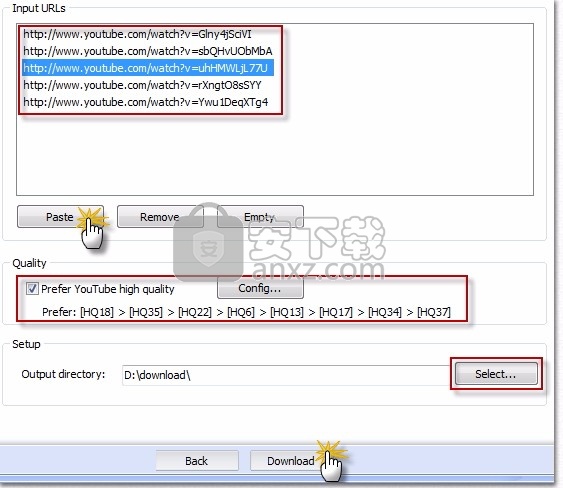The width and height of the screenshot is (563, 488).
Task: Select the highlighted URL ending in uhHMWLjL77U
Action: pos(148,68)
